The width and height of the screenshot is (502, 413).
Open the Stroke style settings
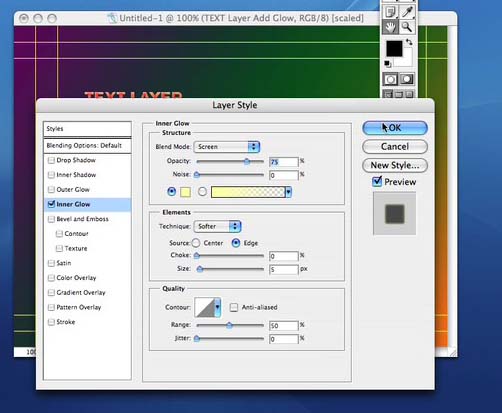66,322
